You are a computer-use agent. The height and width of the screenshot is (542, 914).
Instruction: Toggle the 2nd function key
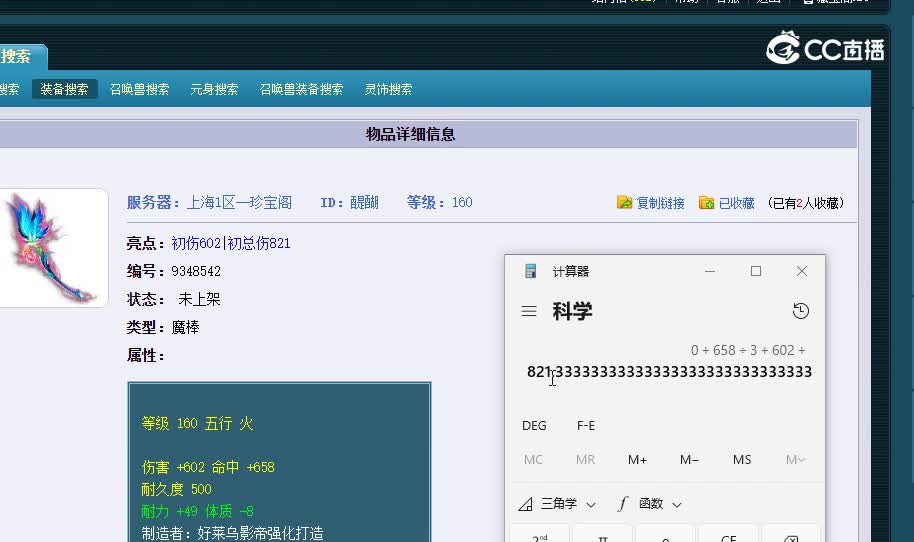(x=539, y=535)
